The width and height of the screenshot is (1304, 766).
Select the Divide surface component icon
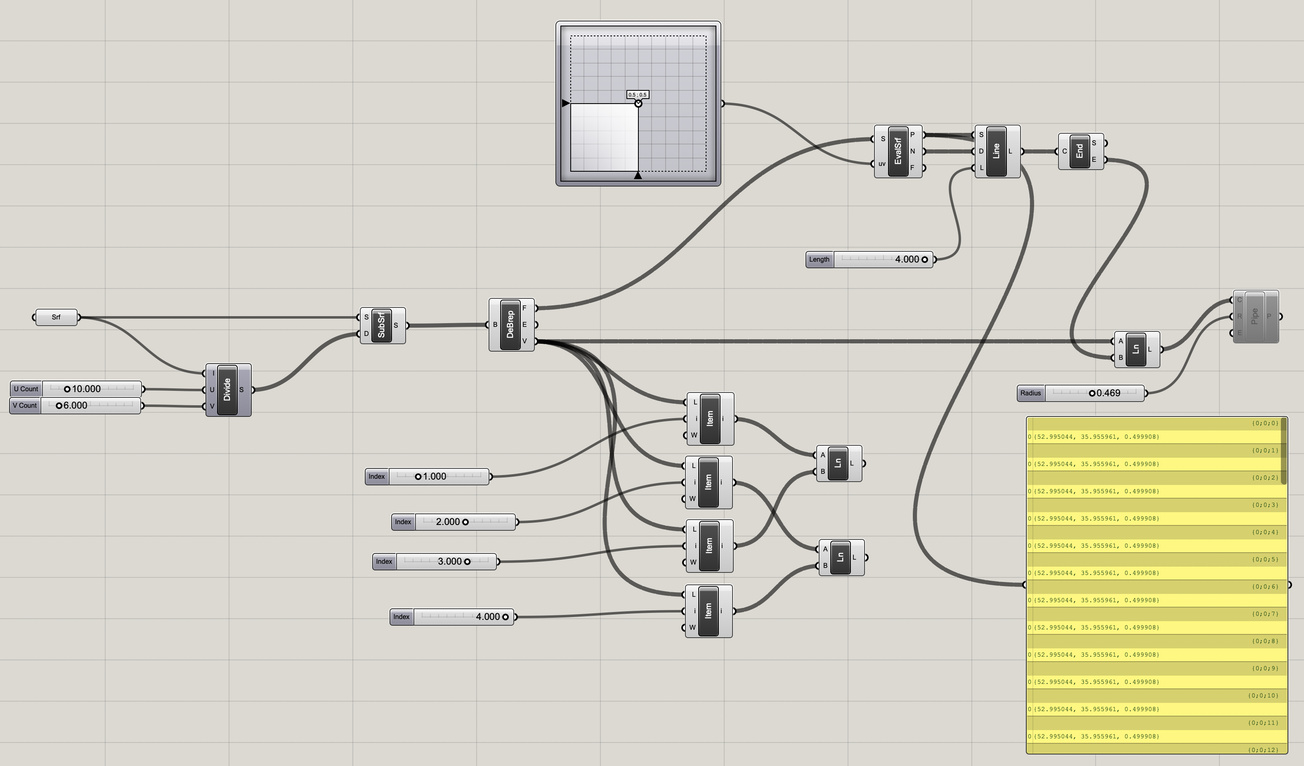point(227,390)
